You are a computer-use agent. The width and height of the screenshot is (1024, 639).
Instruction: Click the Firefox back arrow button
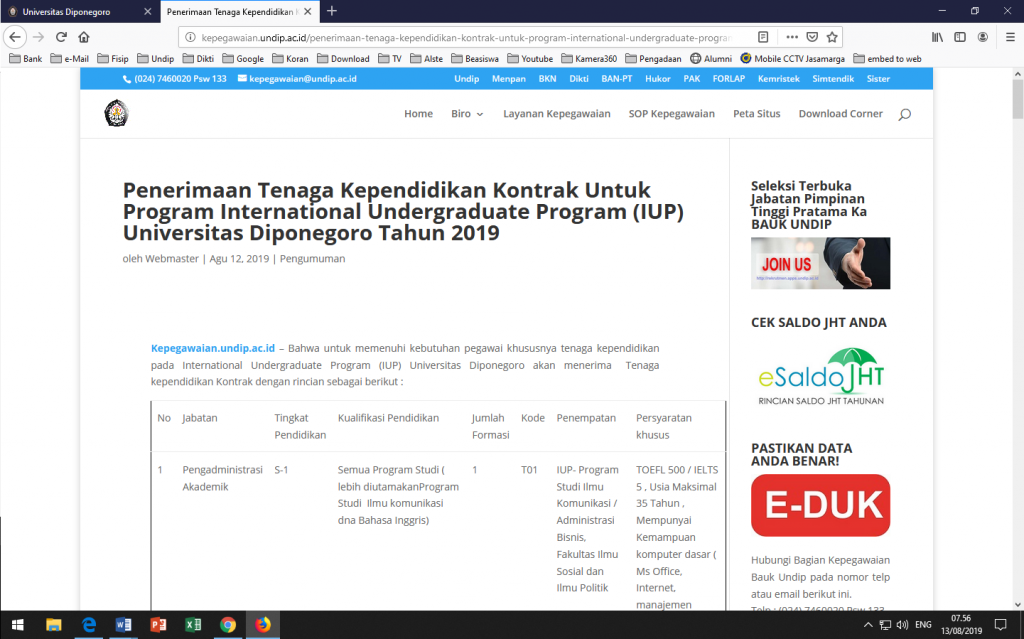(15, 37)
